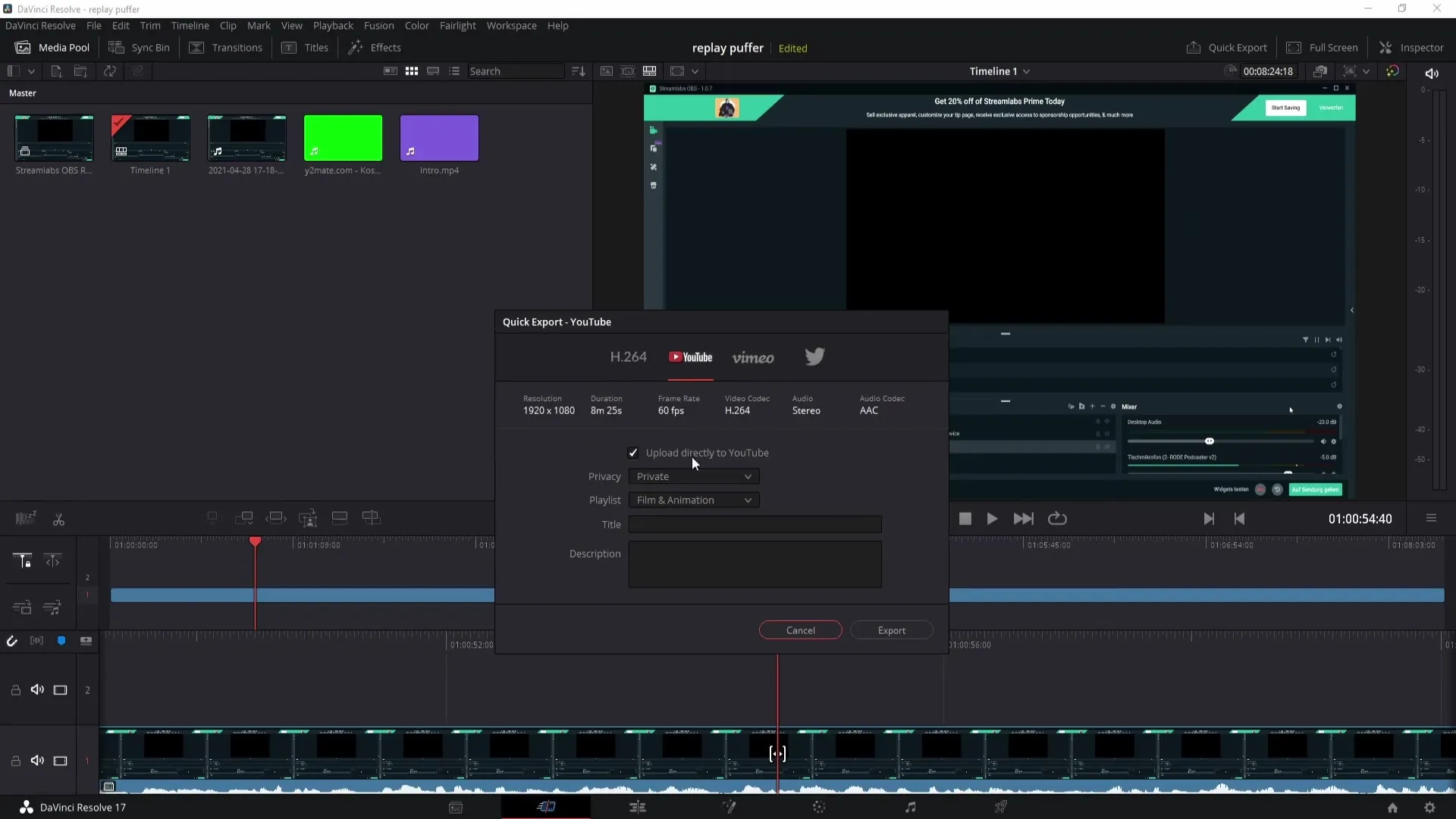Uncheck Upload directly to YouTube

[633, 453]
